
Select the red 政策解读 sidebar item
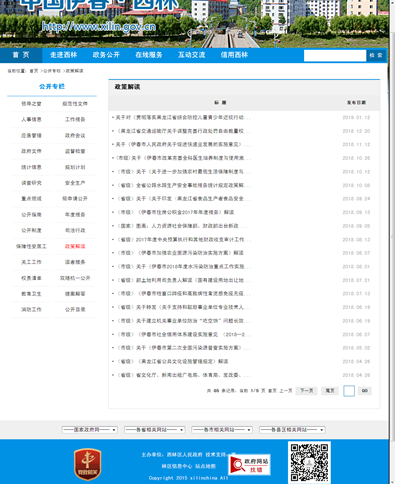pos(75,246)
